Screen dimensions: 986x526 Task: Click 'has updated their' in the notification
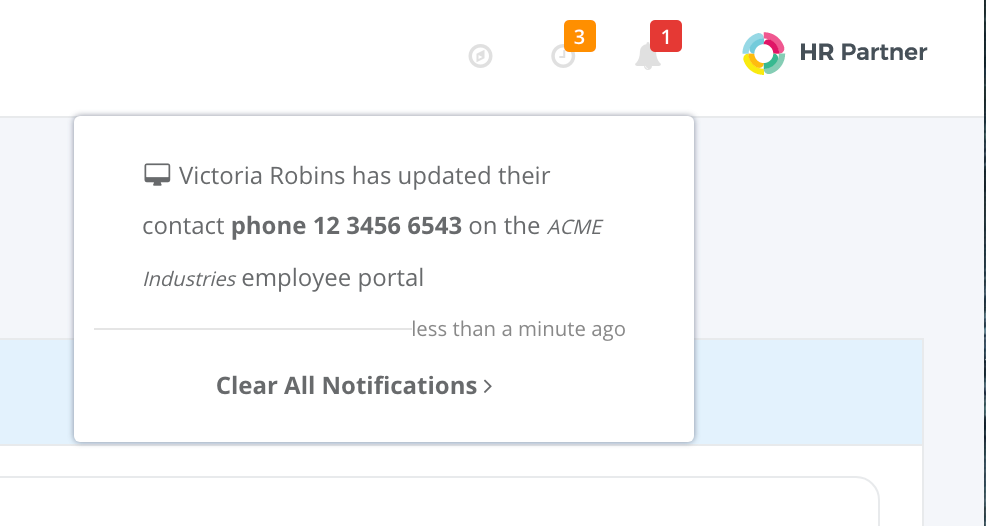451,176
